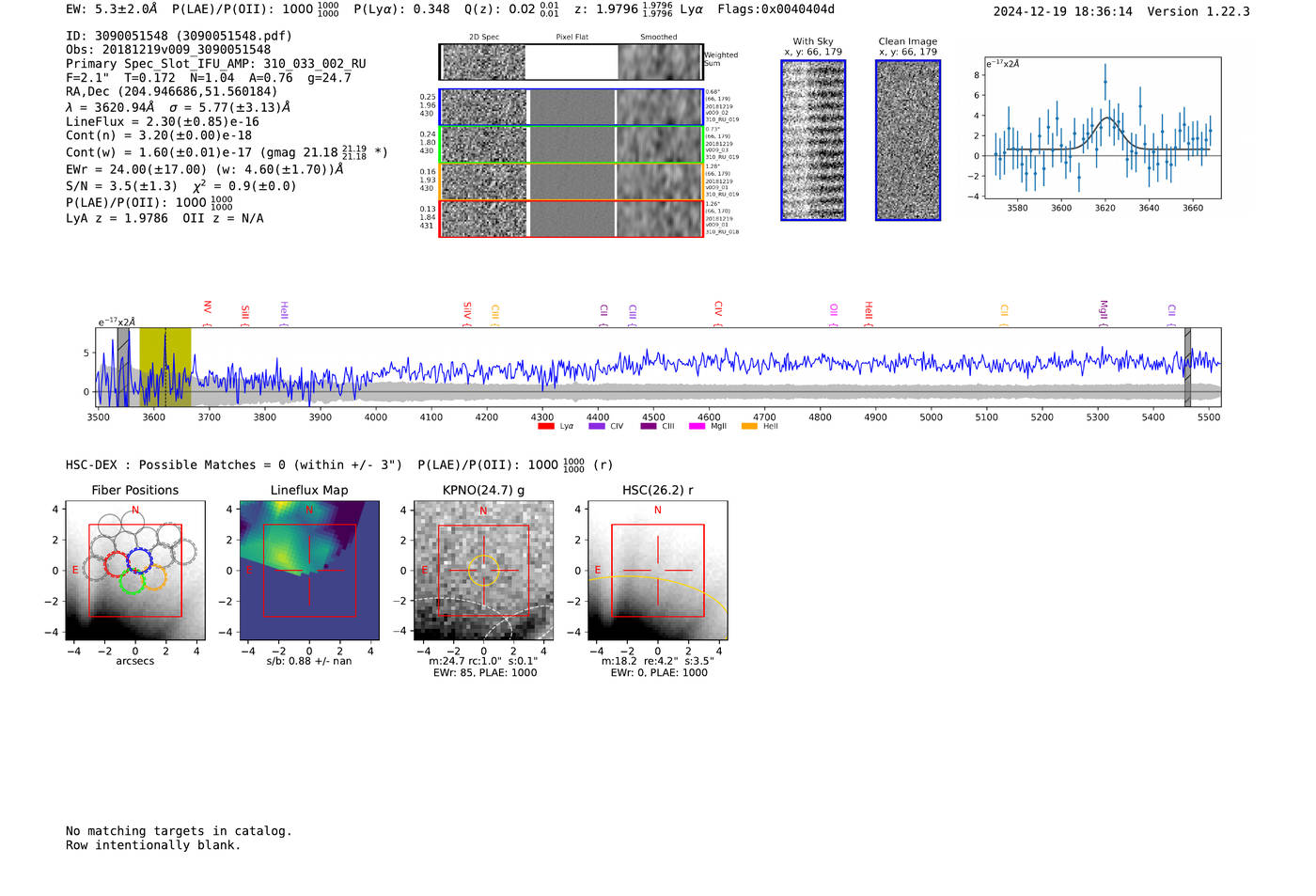Click the MgII line marker above the spectrum
The image size is (1316, 896).
pos(1104,312)
